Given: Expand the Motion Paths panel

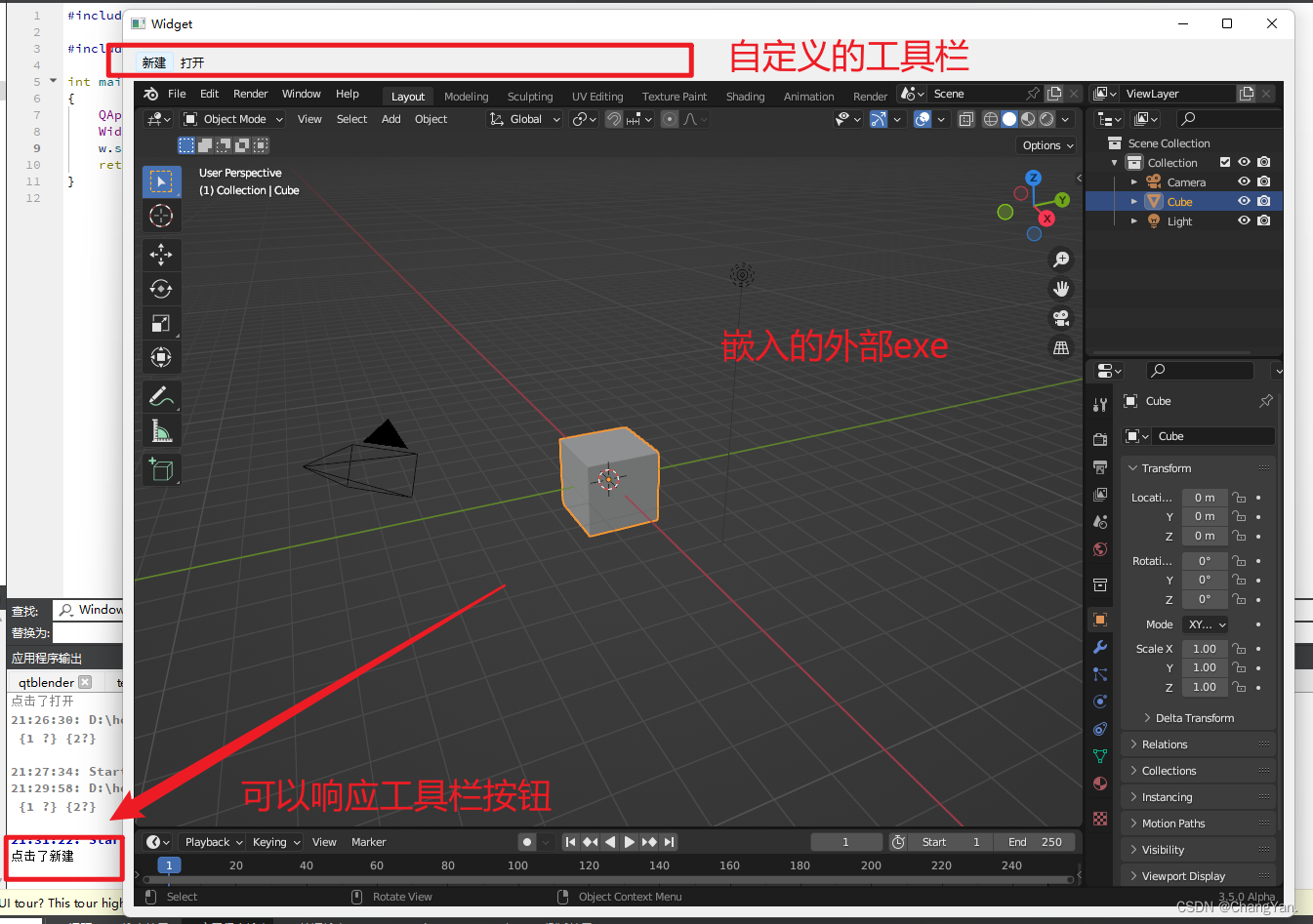Looking at the screenshot, I should (x=1199, y=824).
